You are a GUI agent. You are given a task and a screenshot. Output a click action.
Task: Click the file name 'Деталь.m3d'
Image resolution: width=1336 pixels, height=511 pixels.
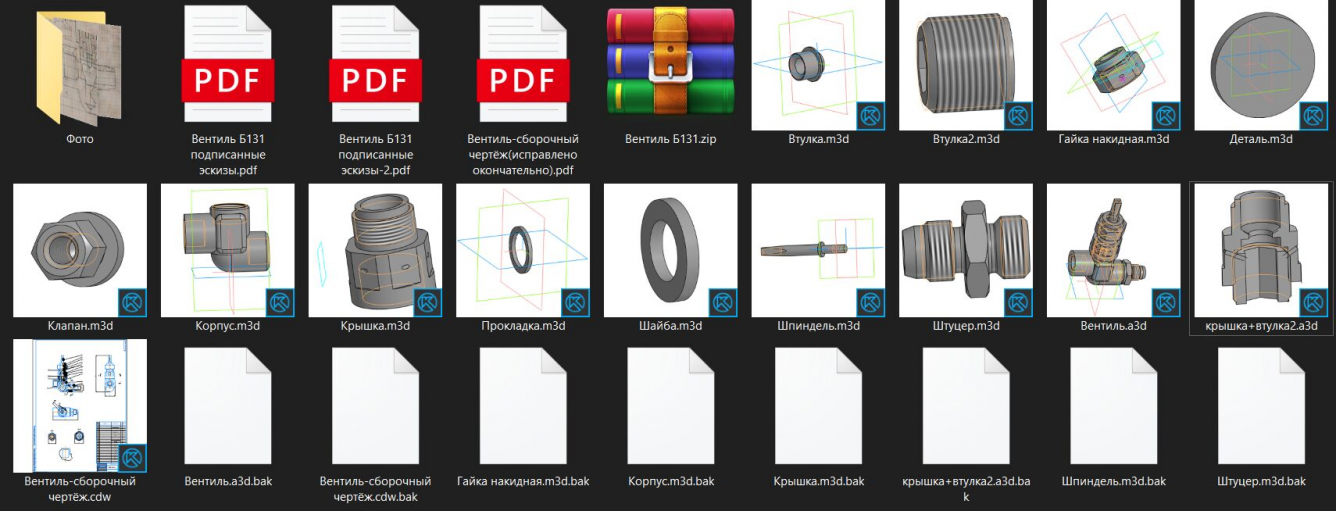(x=1261, y=139)
